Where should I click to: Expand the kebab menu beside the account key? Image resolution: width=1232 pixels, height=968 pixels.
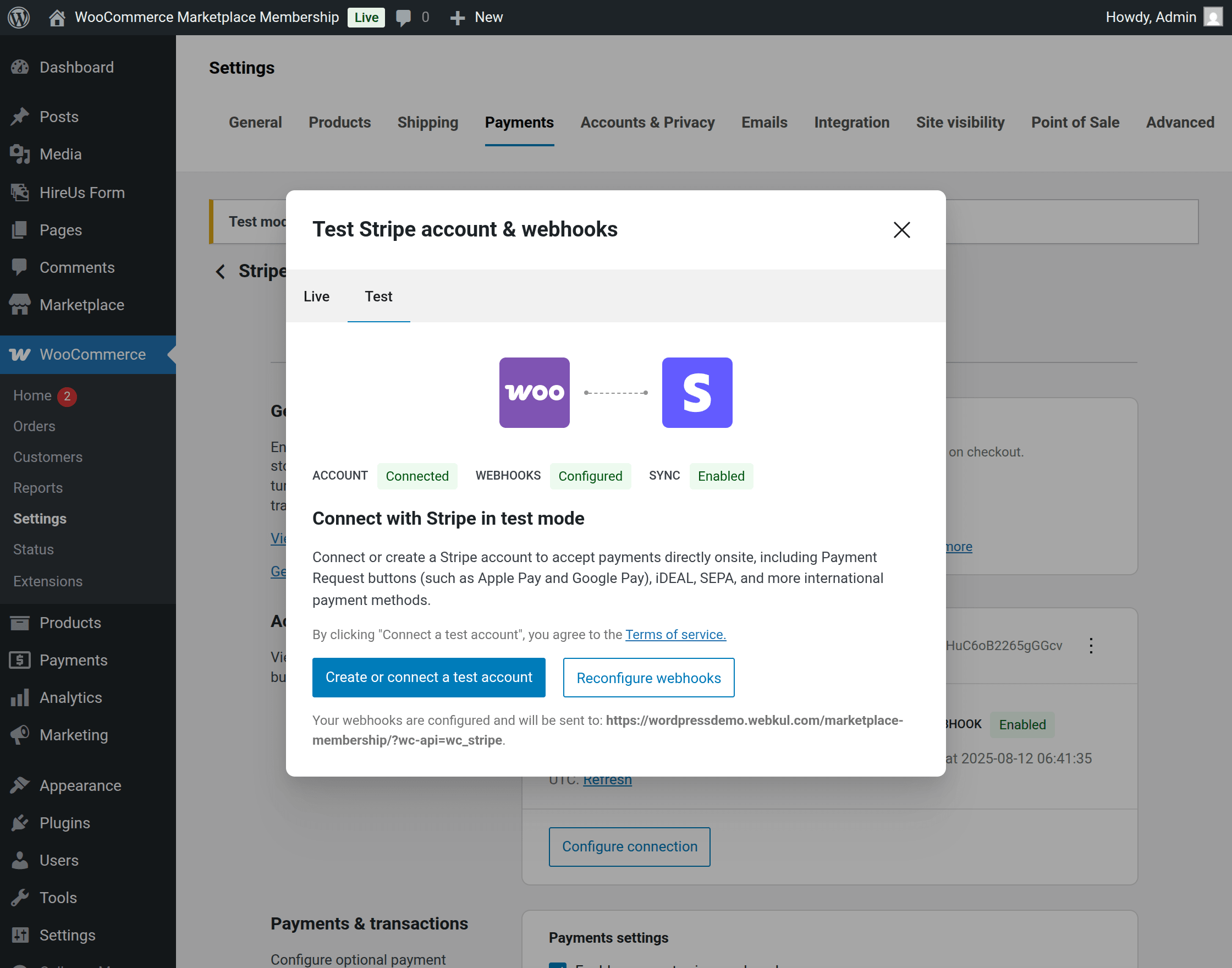tap(1091, 645)
